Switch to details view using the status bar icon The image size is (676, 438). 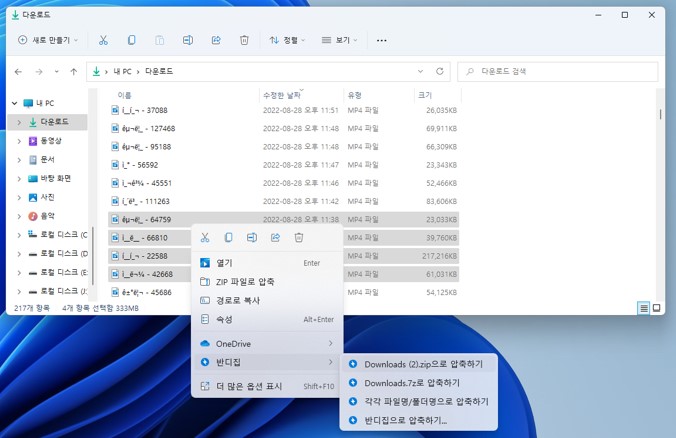click(x=643, y=308)
